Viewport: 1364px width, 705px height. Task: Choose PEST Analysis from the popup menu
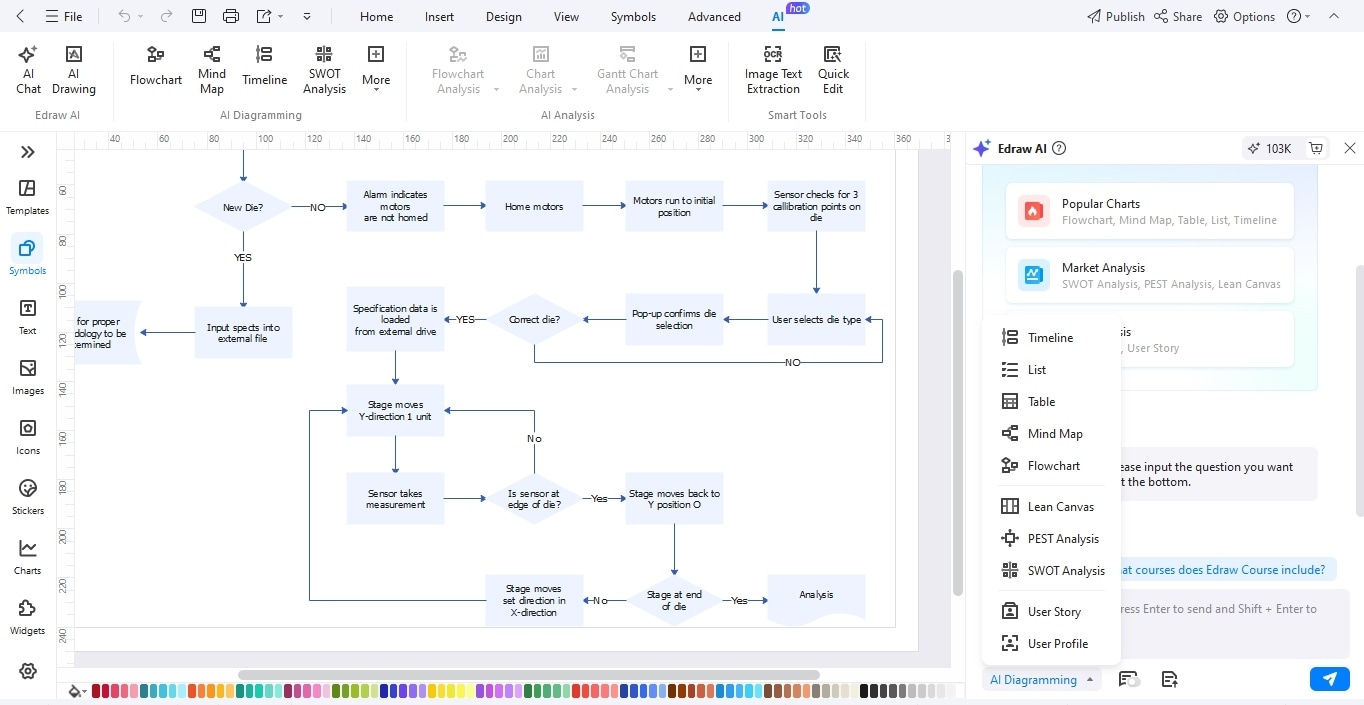pyautogui.click(x=1051, y=539)
